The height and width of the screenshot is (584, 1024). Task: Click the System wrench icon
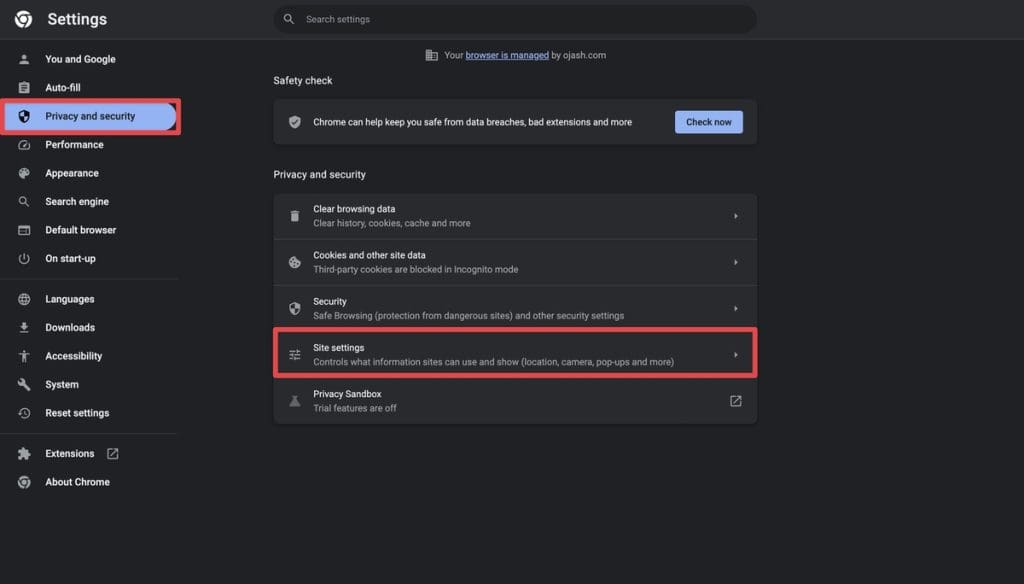[24, 385]
